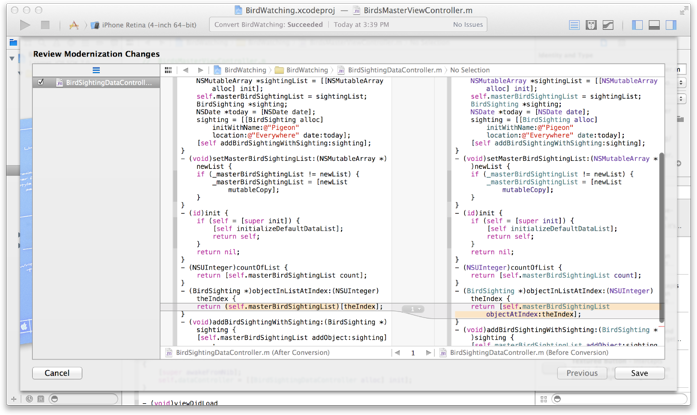Jump to next difference arrow
This screenshot has width=697, height=415.
[x=428, y=352]
